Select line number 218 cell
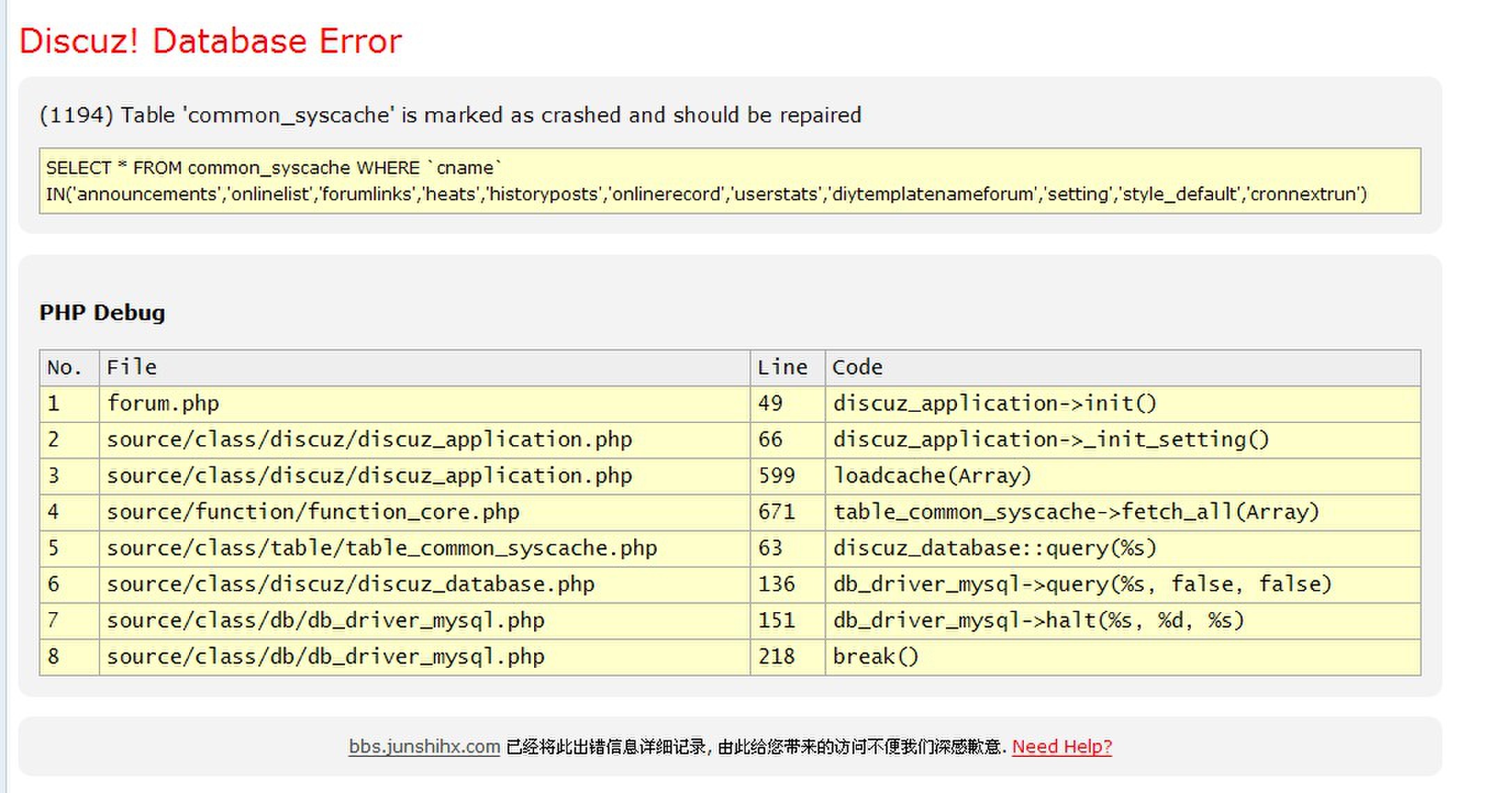 tap(787, 657)
